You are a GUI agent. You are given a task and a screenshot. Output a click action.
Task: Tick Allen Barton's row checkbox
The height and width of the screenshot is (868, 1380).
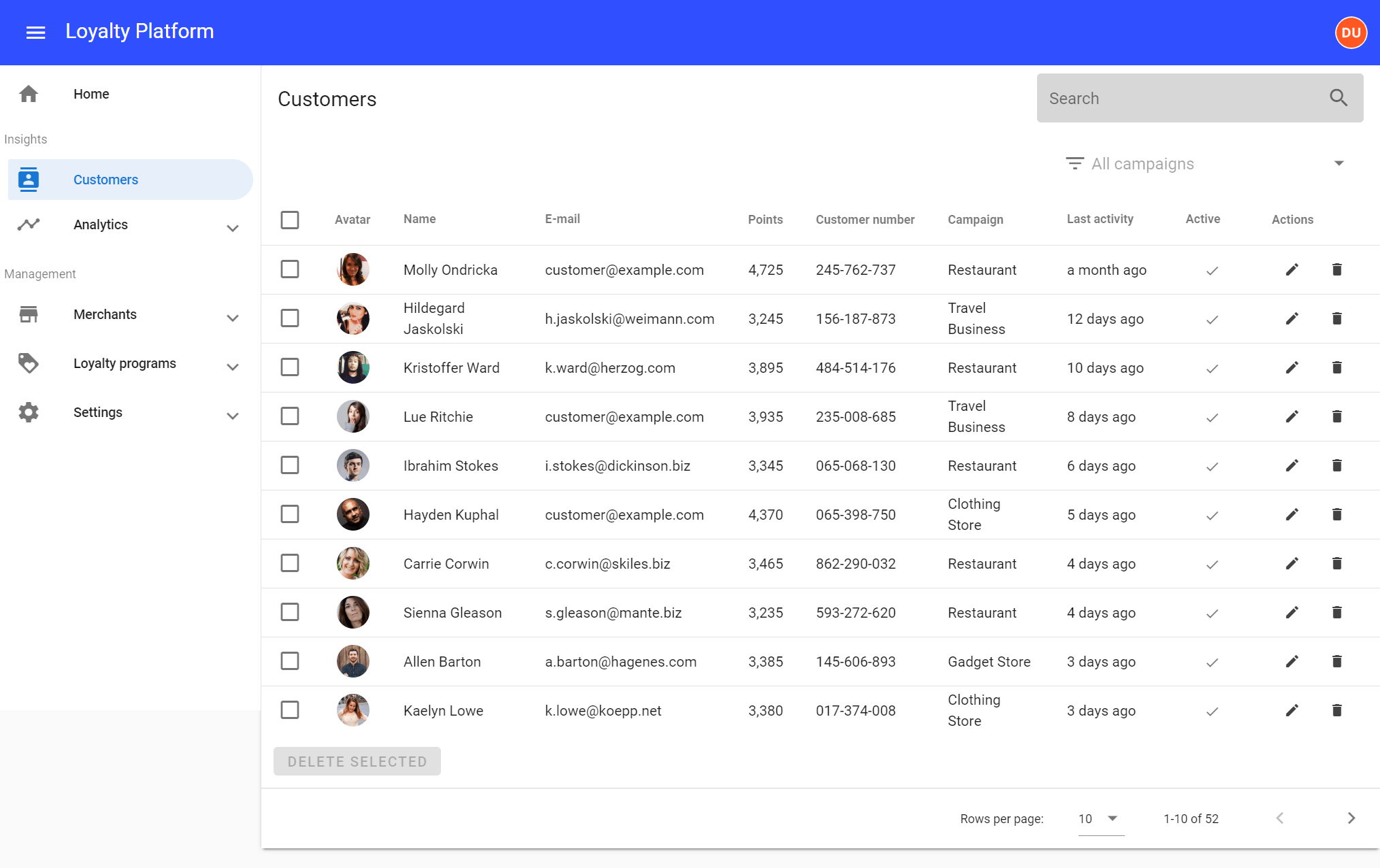tap(290, 661)
